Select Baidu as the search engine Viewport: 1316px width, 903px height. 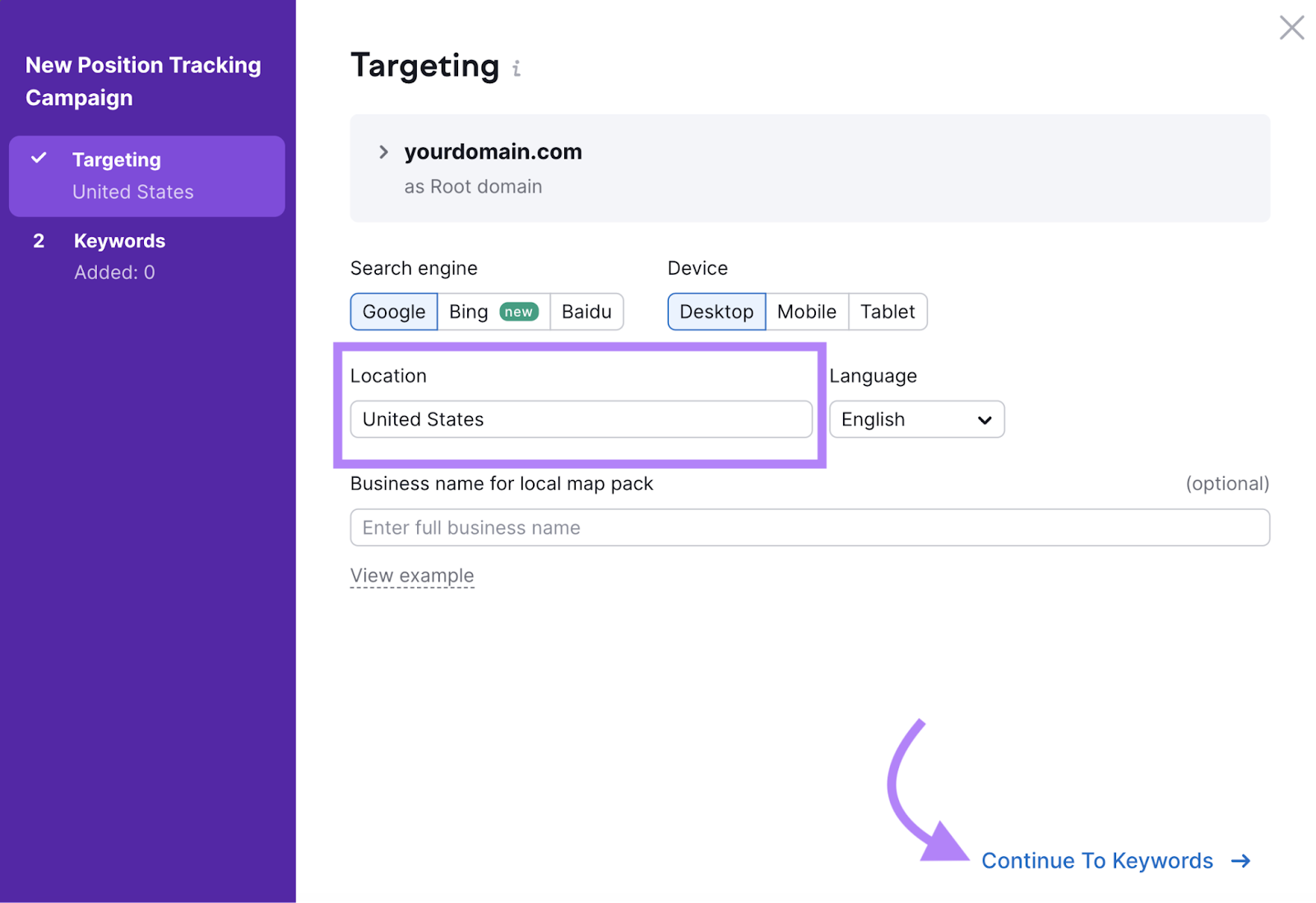[x=586, y=312]
